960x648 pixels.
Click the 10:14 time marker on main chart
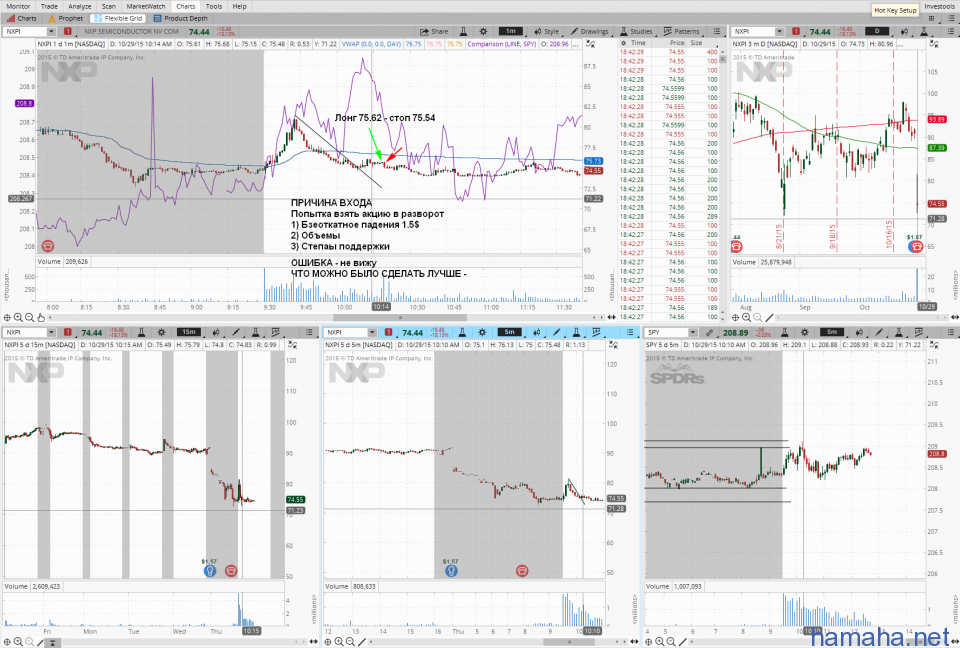pyautogui.click(x=381, y=307)
